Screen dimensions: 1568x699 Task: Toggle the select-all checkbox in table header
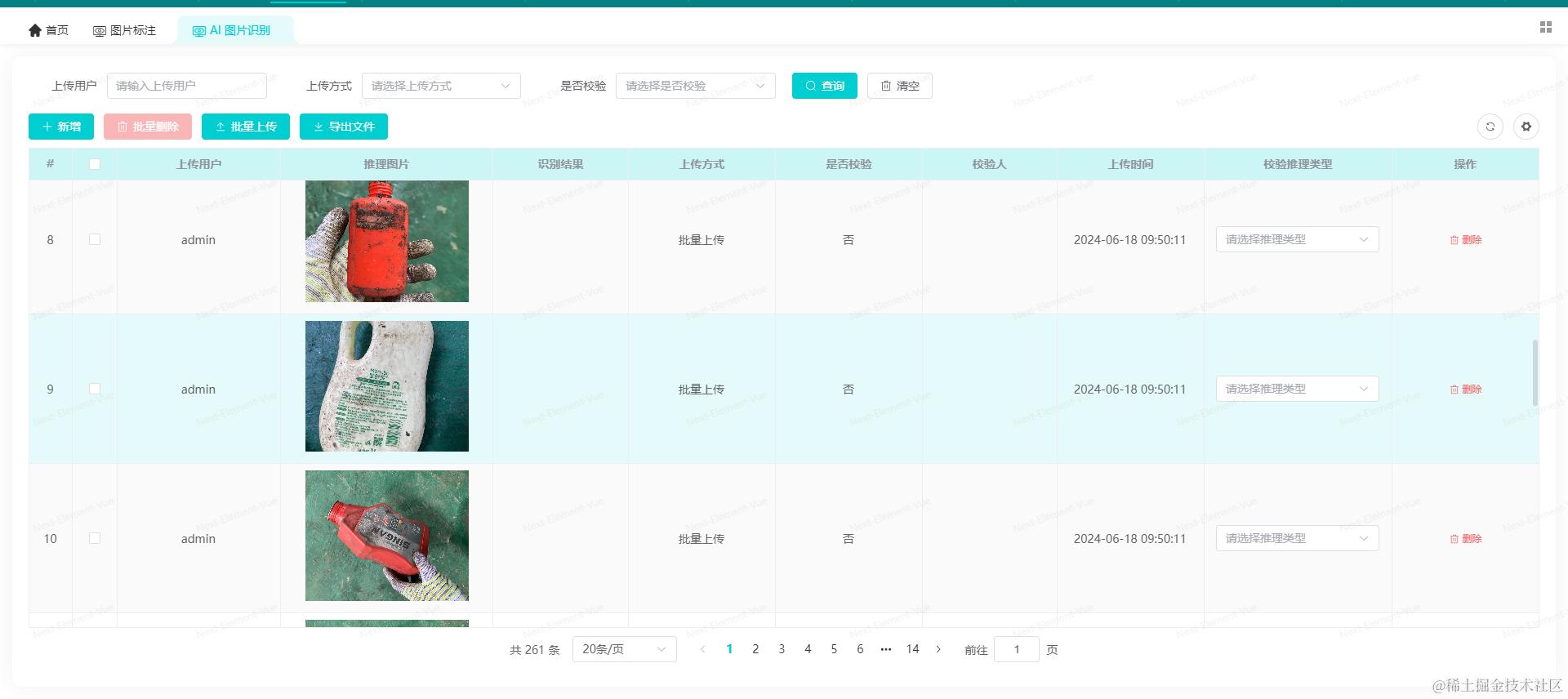[x=95, y=164]
